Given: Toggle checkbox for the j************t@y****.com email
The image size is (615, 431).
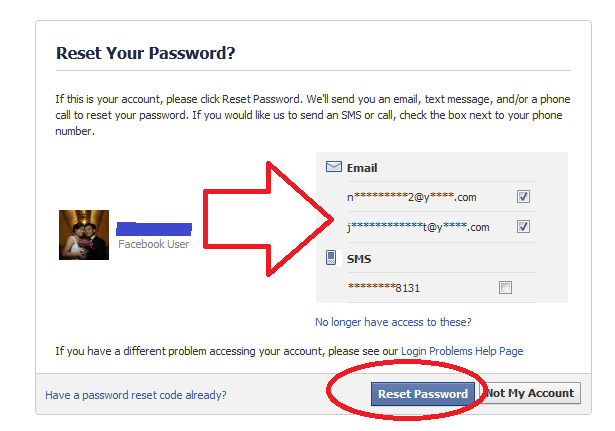Looking at the screenshot, I should (523, 227).
